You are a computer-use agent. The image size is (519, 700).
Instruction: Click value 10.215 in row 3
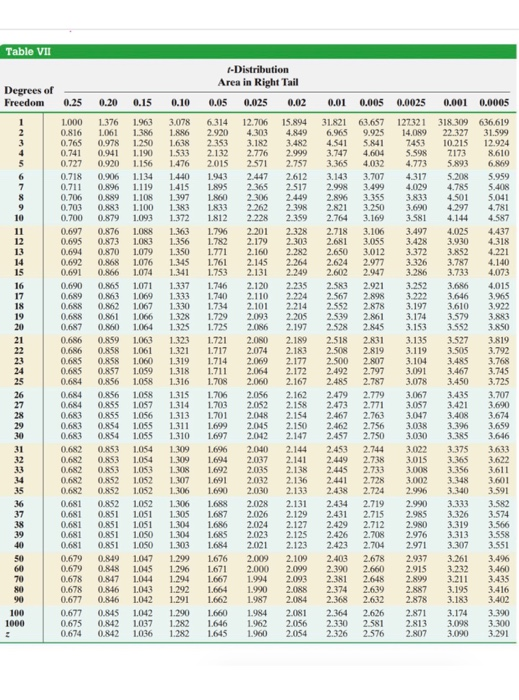pyautogui.click(x=455, y=143)
